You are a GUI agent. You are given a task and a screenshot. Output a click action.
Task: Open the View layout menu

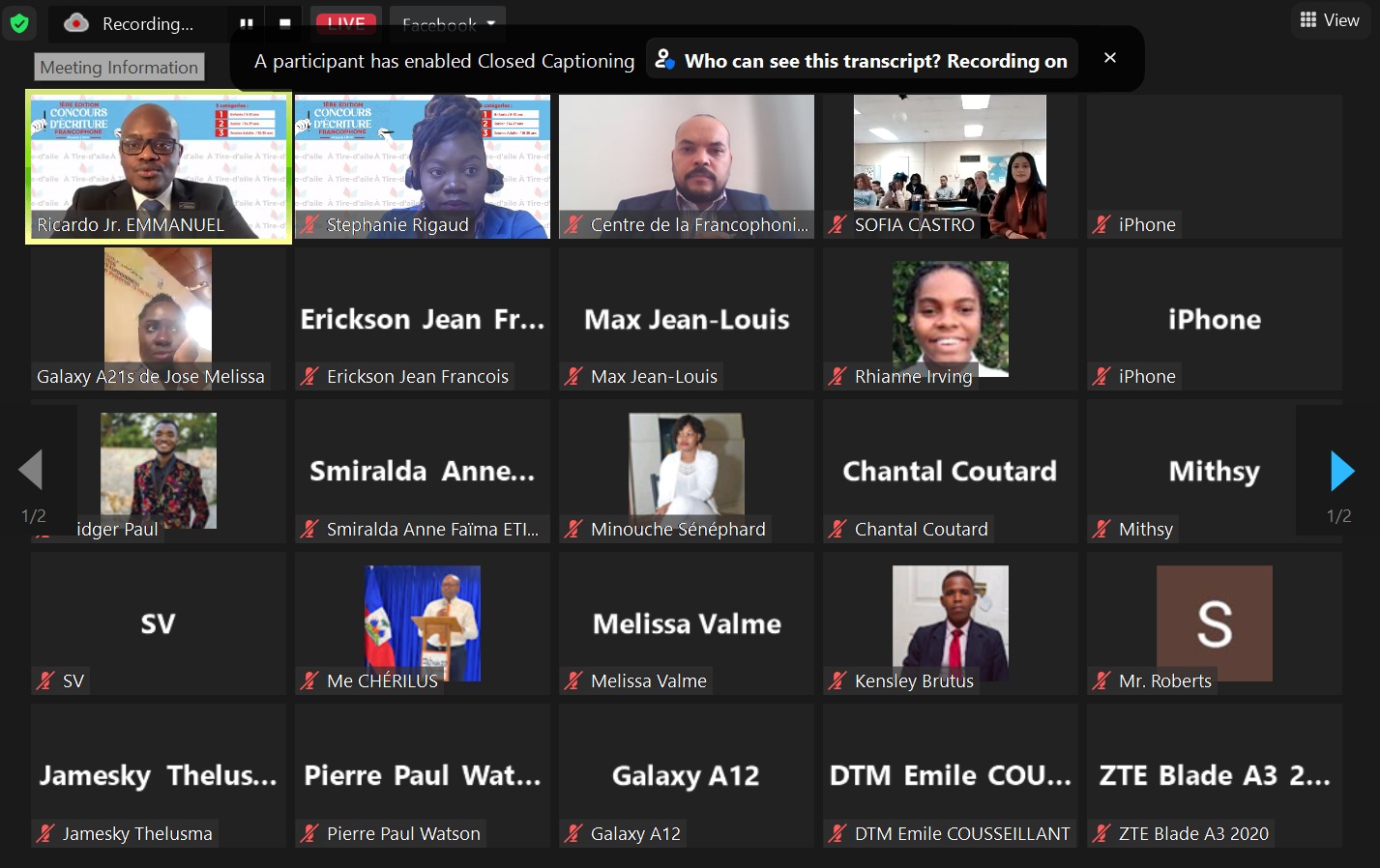click(x=1330, y=20)
